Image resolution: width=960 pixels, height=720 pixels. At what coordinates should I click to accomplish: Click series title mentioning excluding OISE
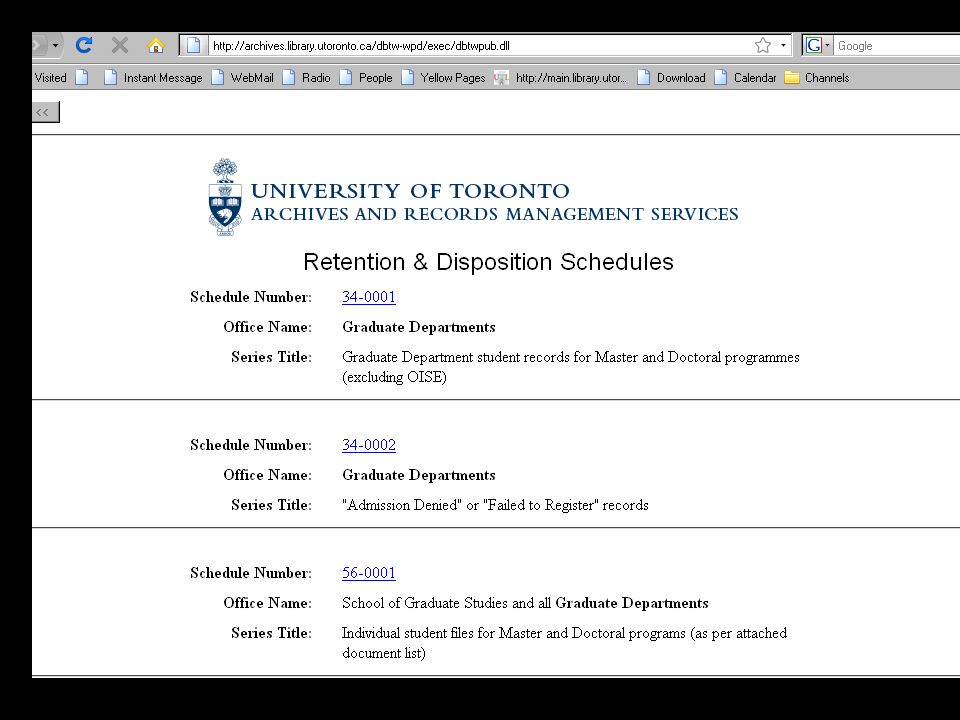[x=571, y=367]
